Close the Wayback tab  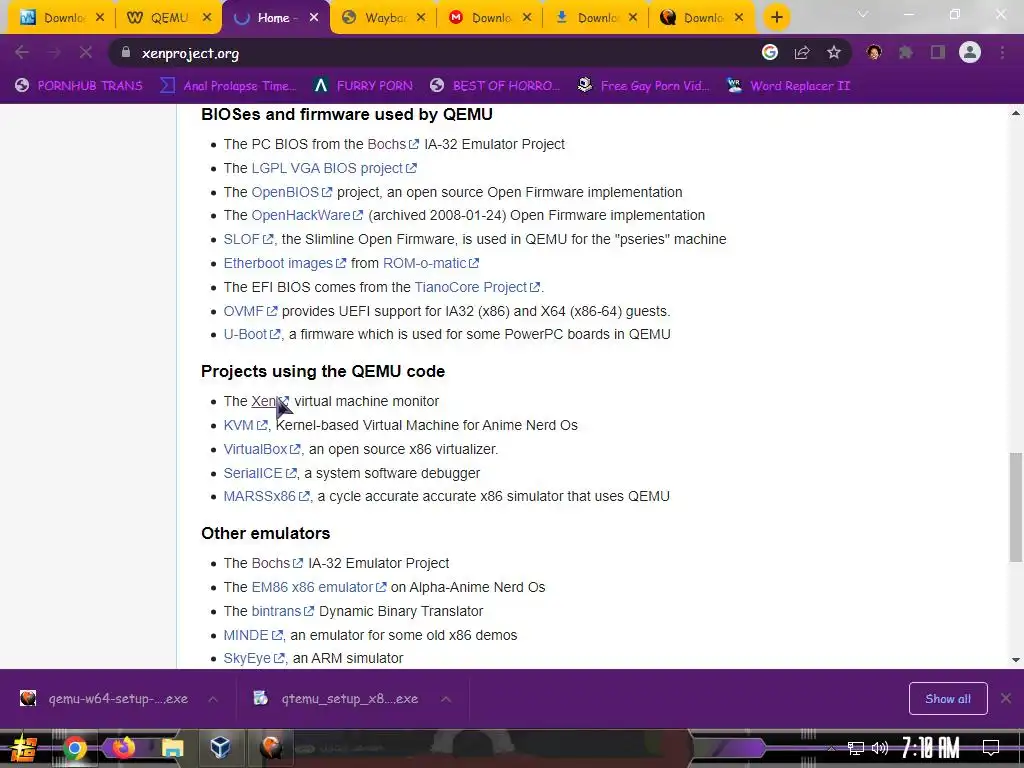pyautogui.click(x=421, y=18)
